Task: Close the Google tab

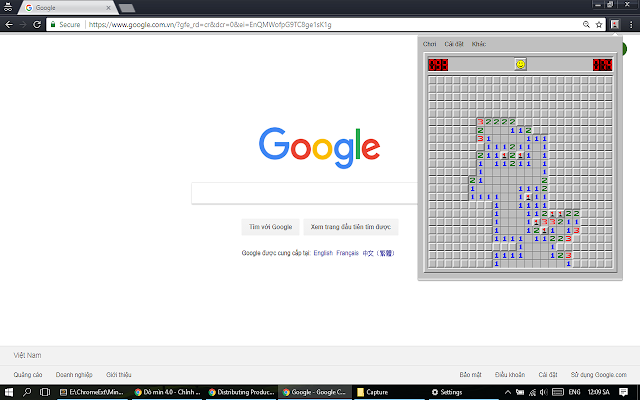Action: tap(108, 8)
